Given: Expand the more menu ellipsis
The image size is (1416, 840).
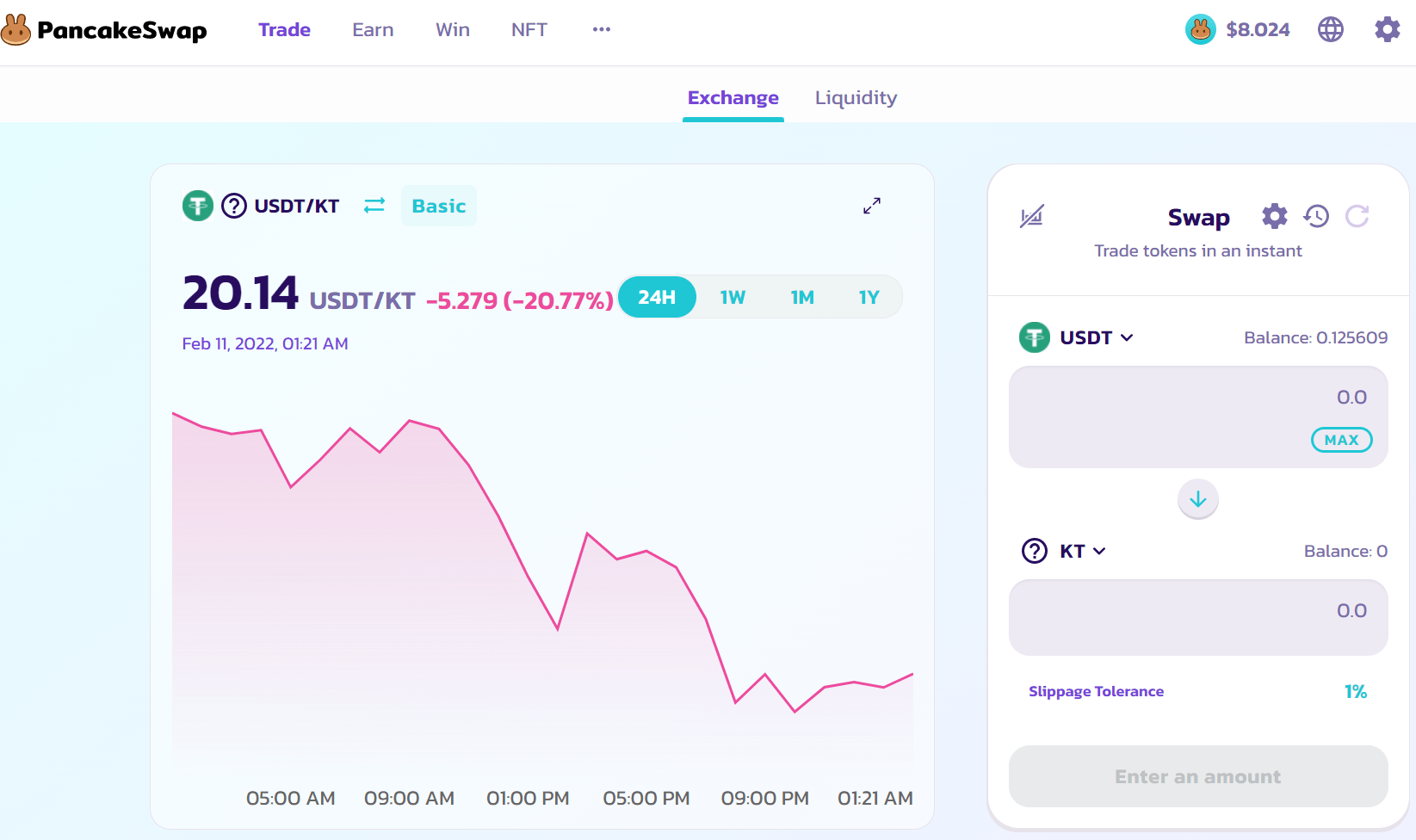Looking at the screenshot, I should point(601,30).
